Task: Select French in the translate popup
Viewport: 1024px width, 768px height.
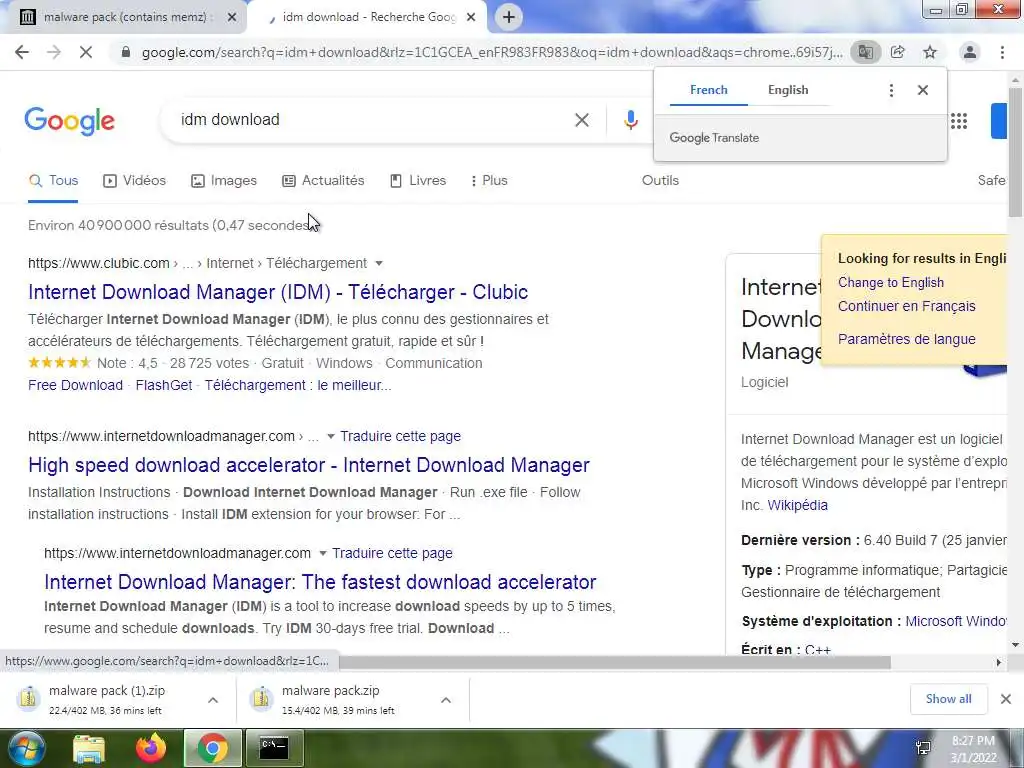Action: click(709, 90)
